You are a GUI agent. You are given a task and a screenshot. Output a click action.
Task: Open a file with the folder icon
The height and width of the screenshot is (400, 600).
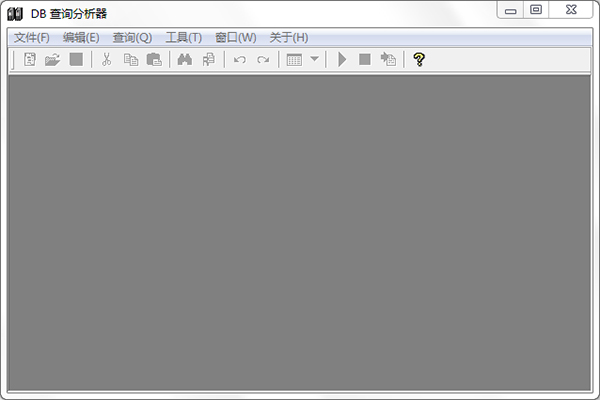(x=52, y=60)
